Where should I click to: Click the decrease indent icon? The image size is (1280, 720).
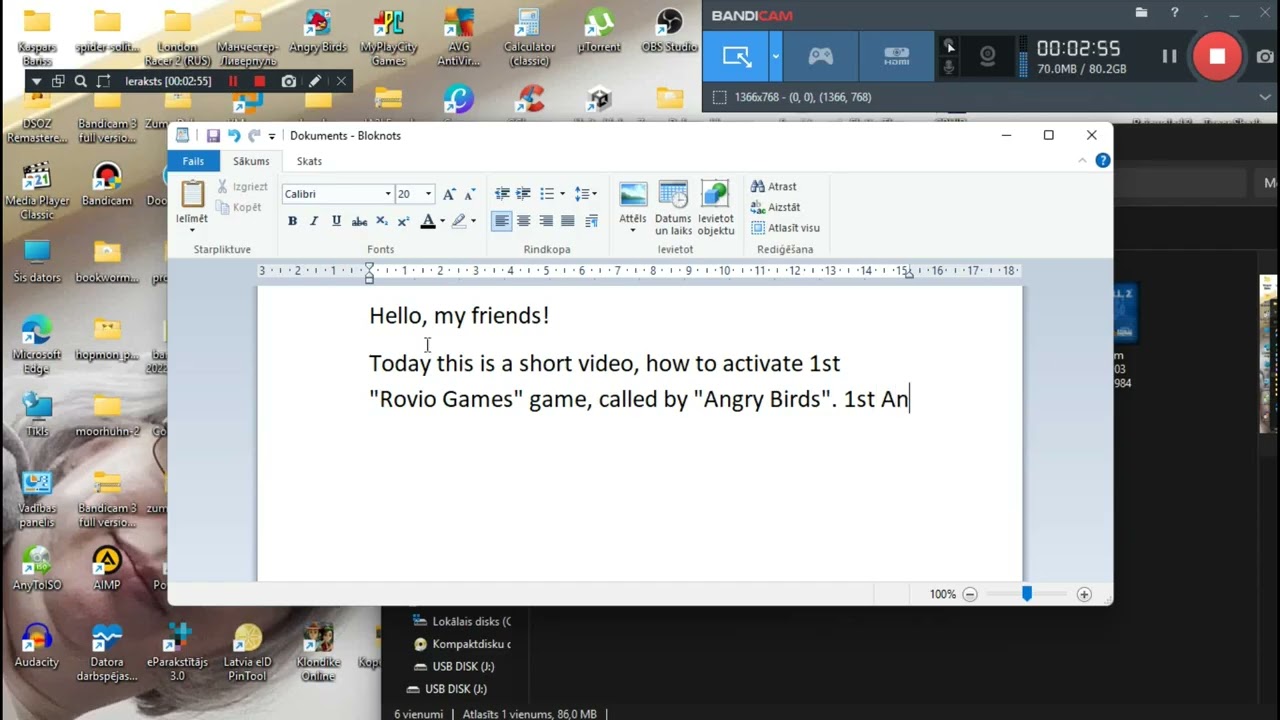coord(502,194)
